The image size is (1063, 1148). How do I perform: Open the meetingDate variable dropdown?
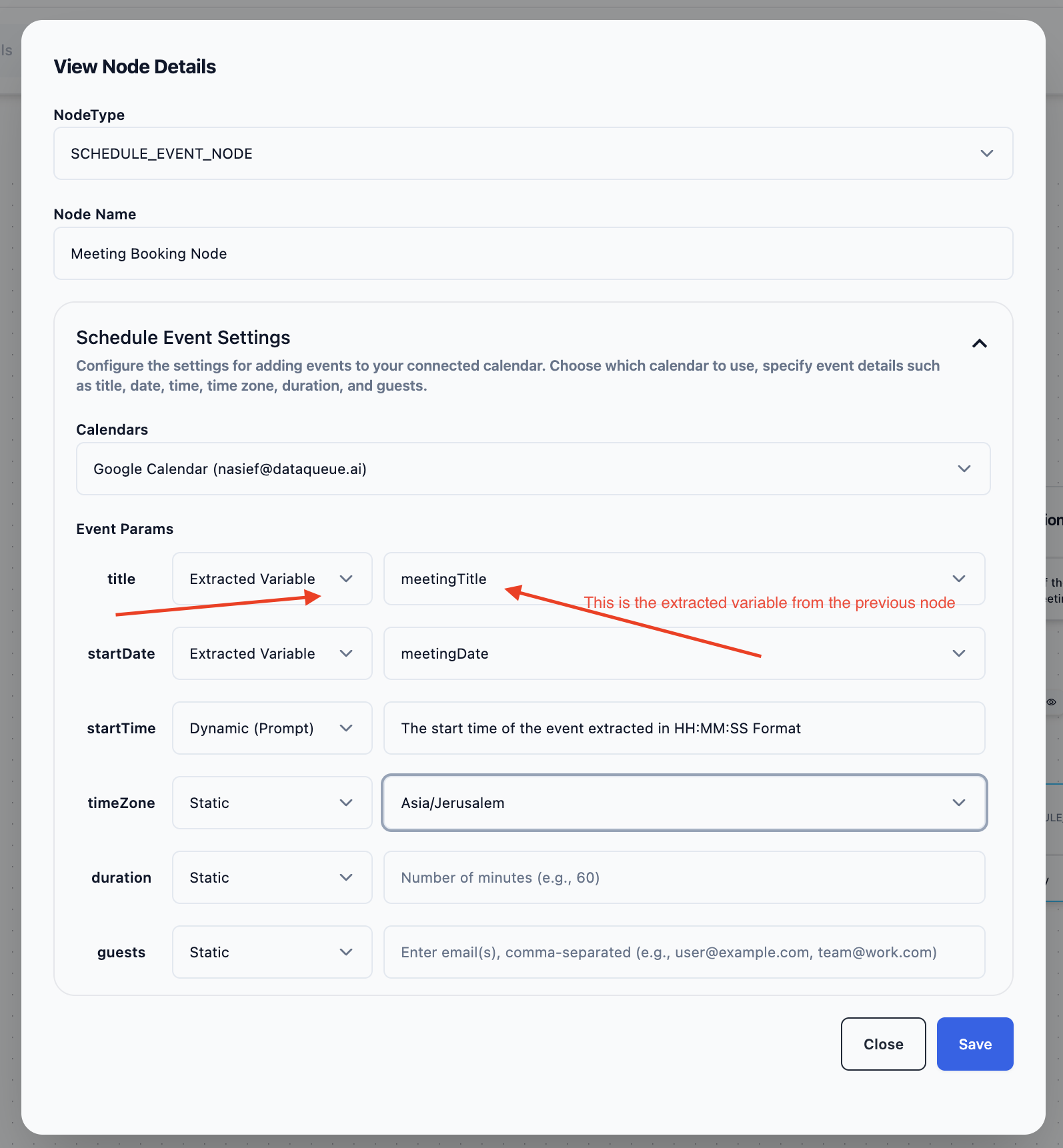684,653
